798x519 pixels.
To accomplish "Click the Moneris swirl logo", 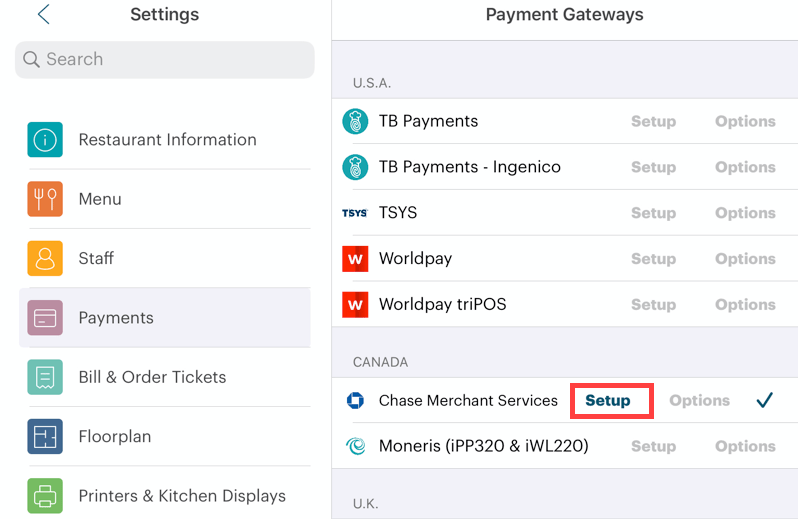I will point(355,447).
